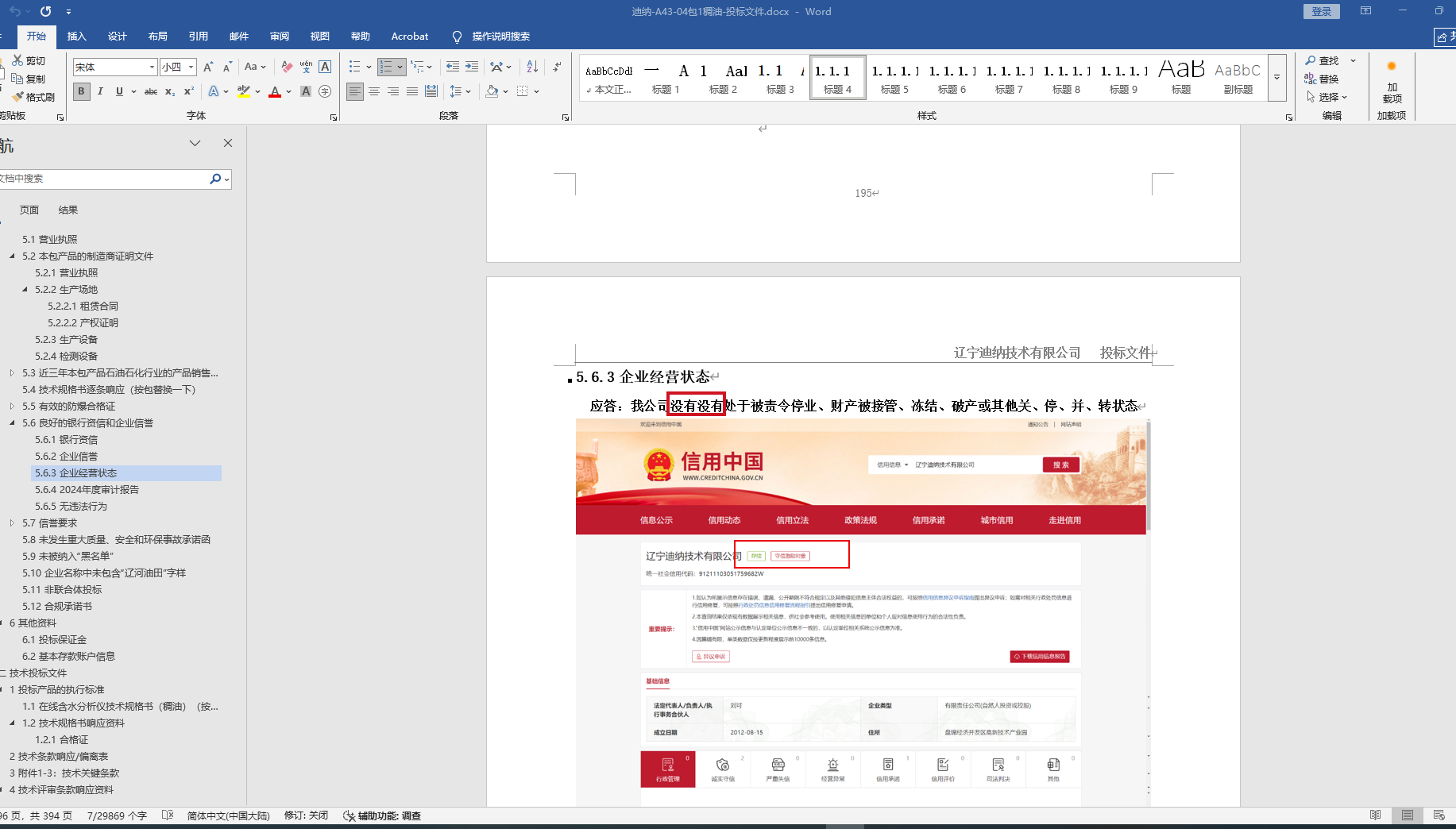The height and width of the screenshot is (829, 1456).
Task: Click the Redo/Repeat icon in the title bar
Action: coord(45,12)
